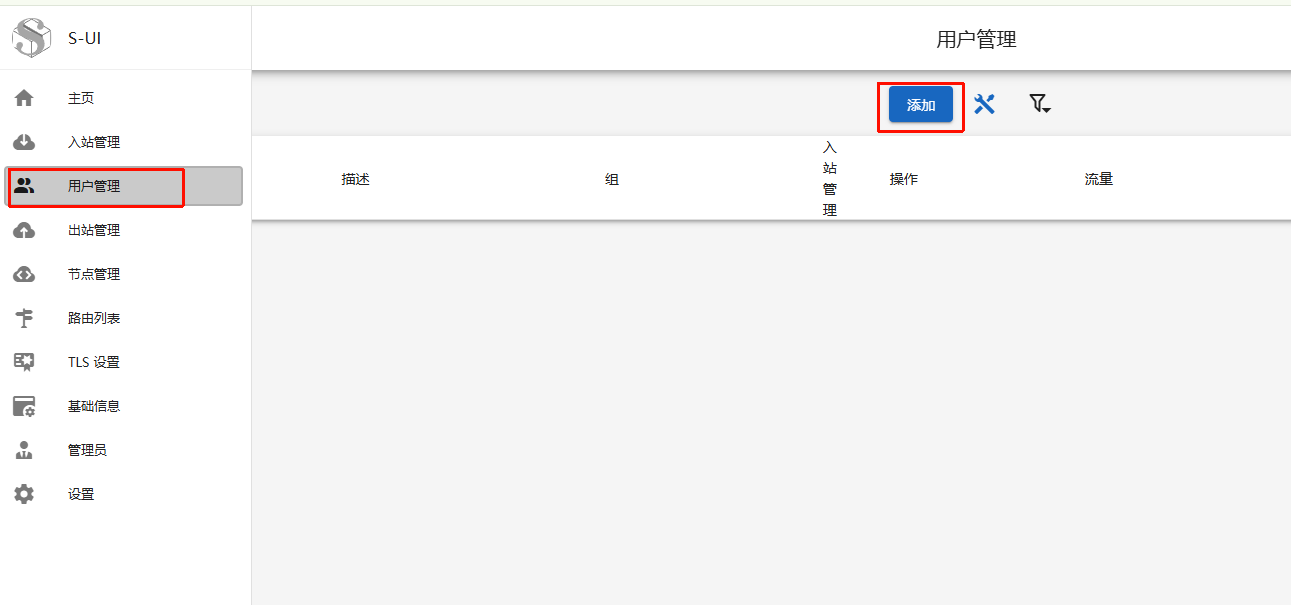Click the home icon in the sidebar
1291x605 pixels.
pyautogui.click(x=24, y=98)
